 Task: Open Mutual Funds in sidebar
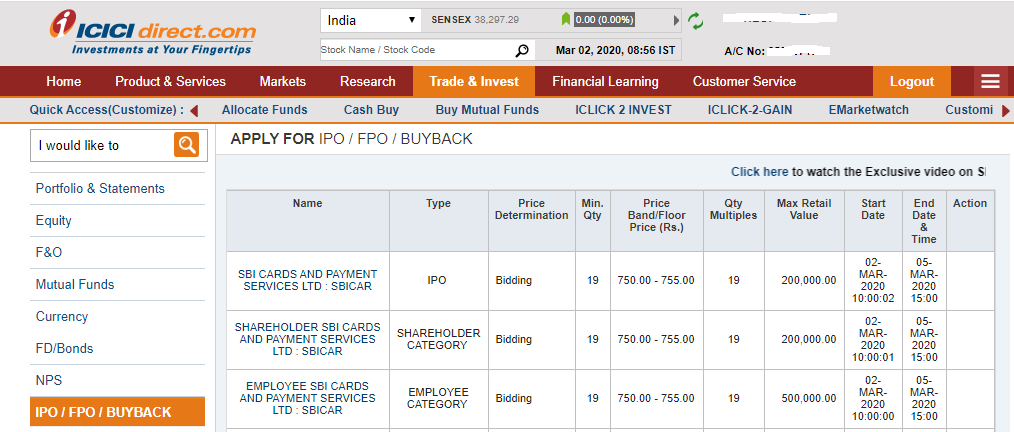(x=75, y=285)
